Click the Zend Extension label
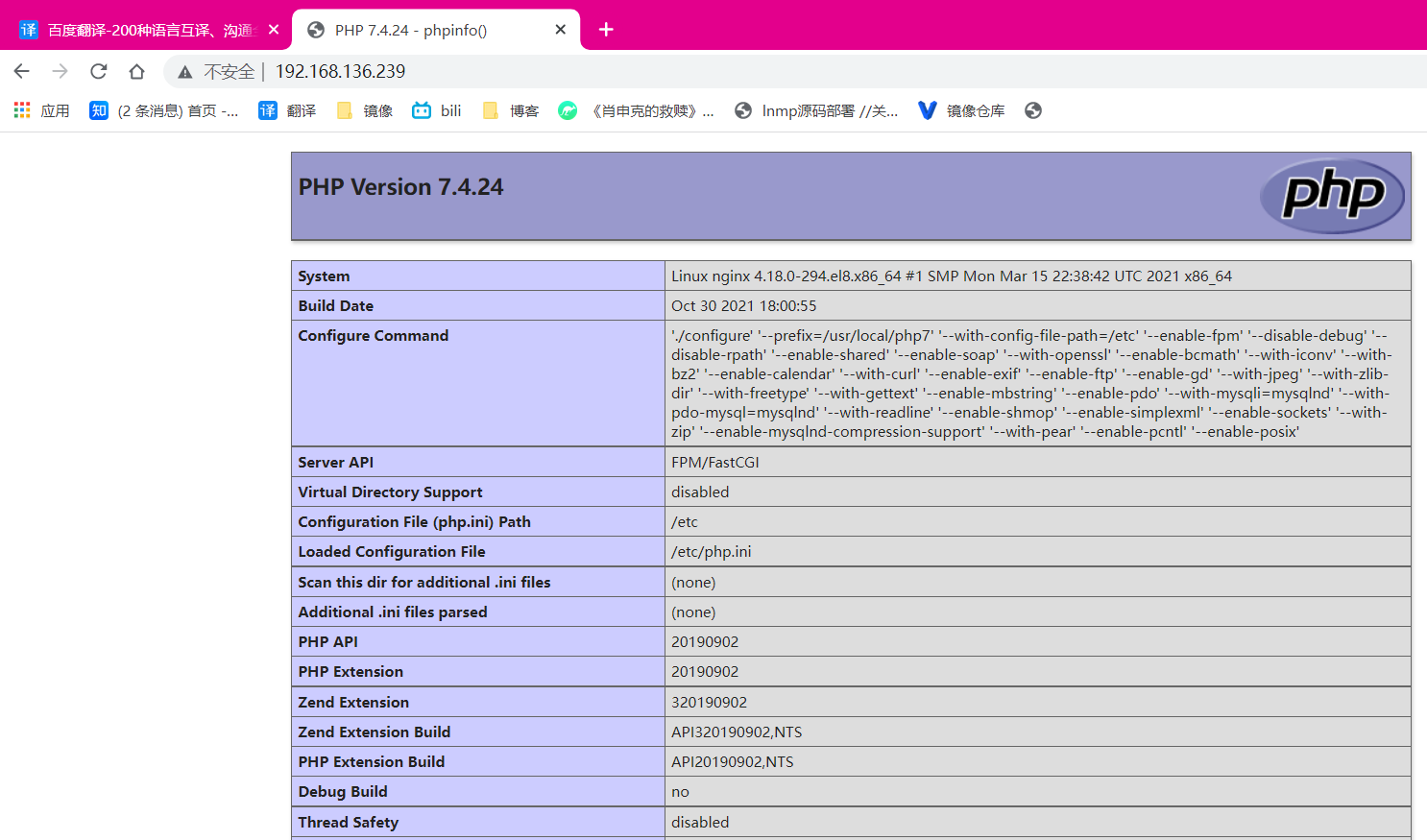This screenshot has height=840, width=1427. [x=353, y=703]
